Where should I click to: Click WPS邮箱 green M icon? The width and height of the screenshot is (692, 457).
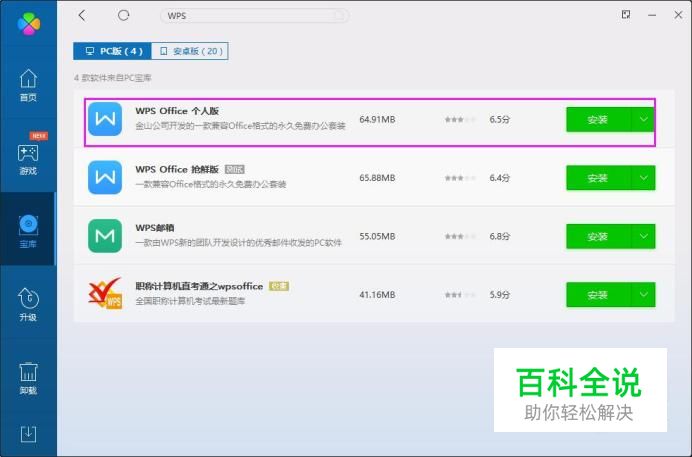click(105, 236)
